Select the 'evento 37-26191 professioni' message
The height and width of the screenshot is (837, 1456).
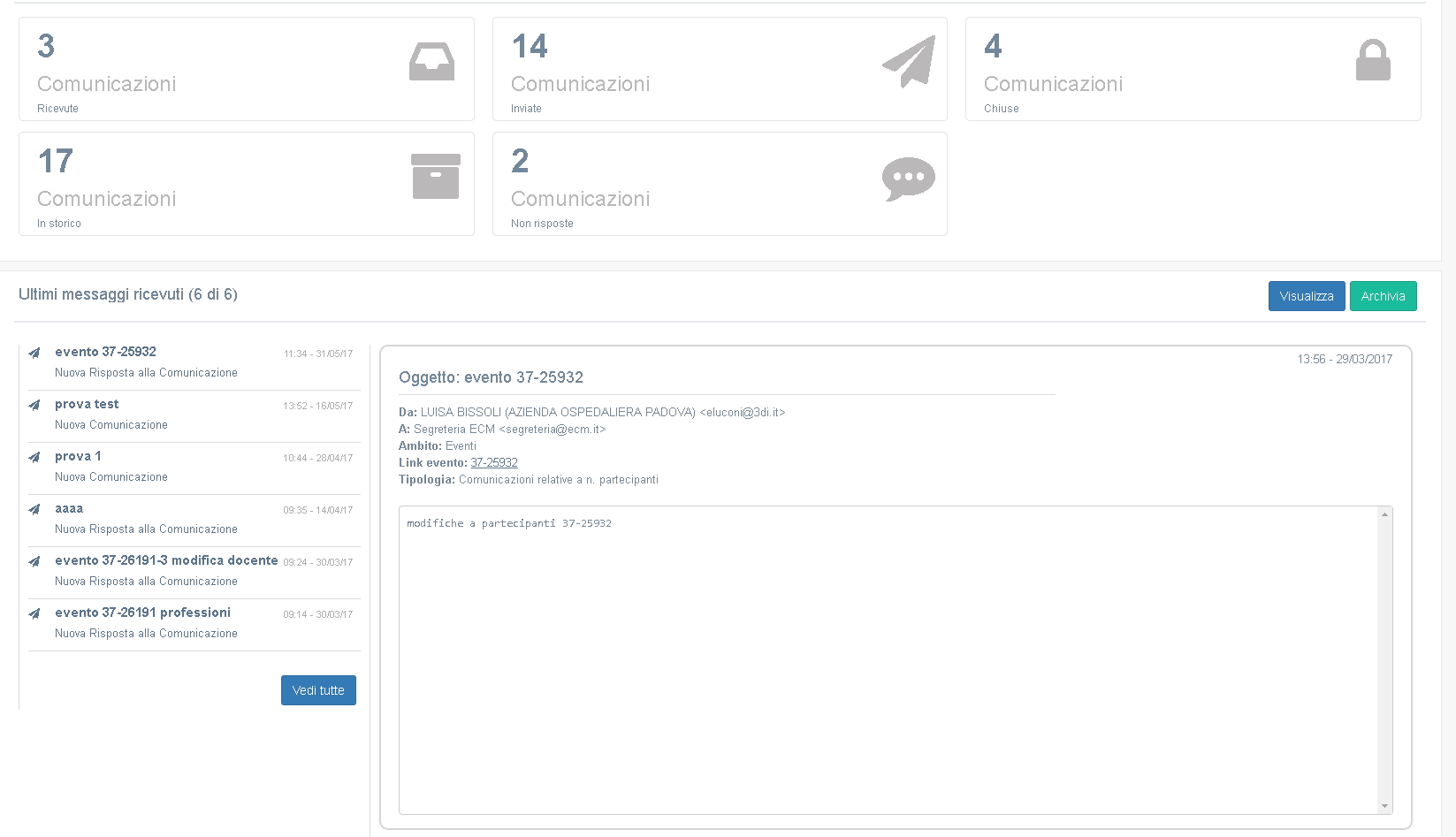[142, 613]
